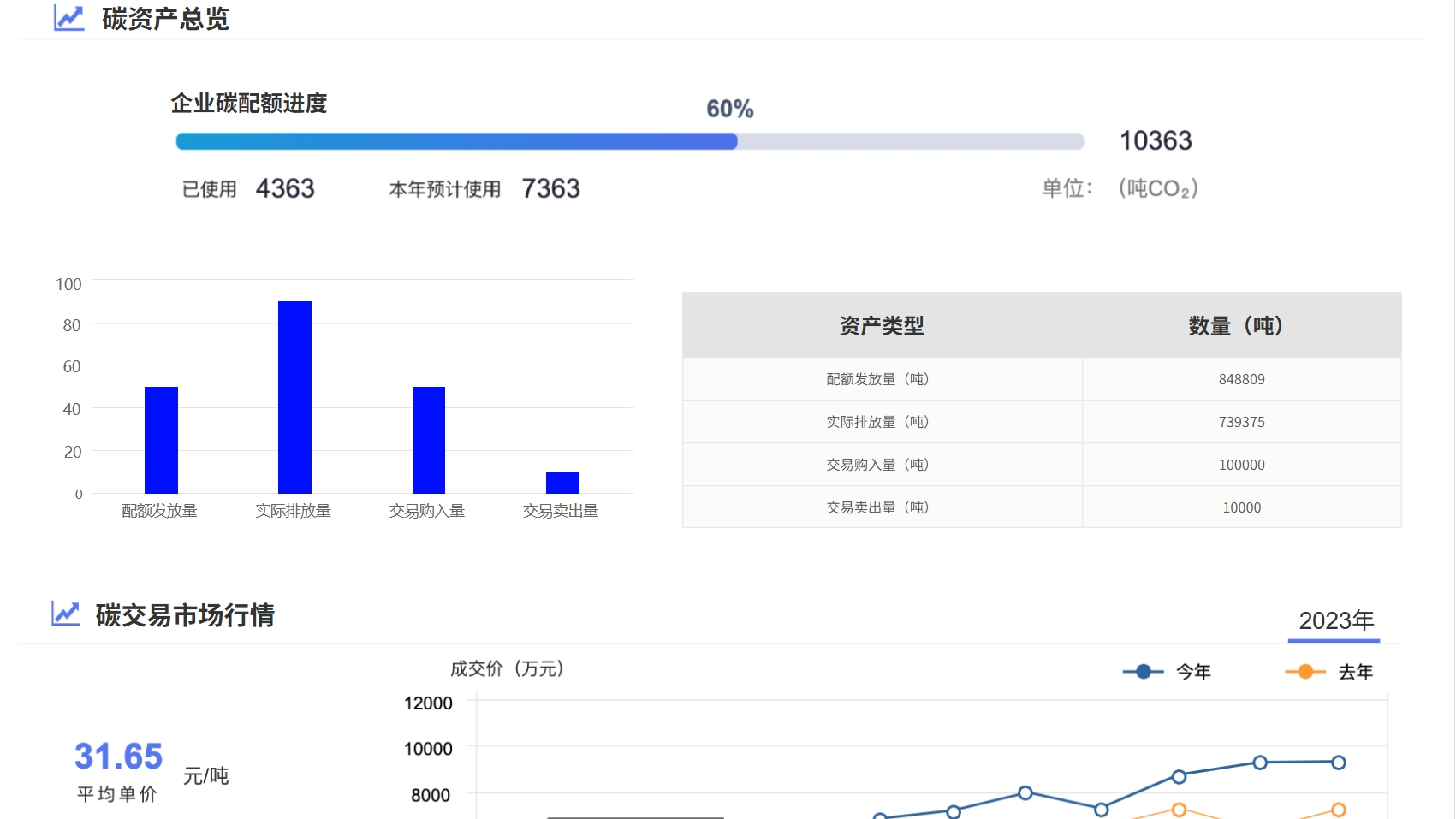Select the 交易购入量（吨） table row label
1456x819 pixels.
[x=877, y=465]
